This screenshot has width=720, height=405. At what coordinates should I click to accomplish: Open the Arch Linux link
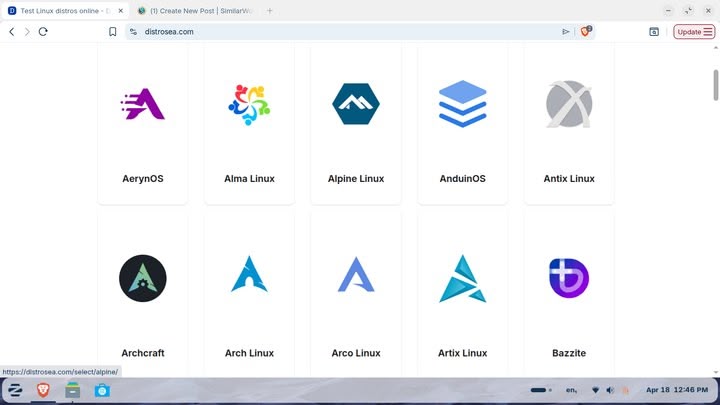tap(249, 353)
